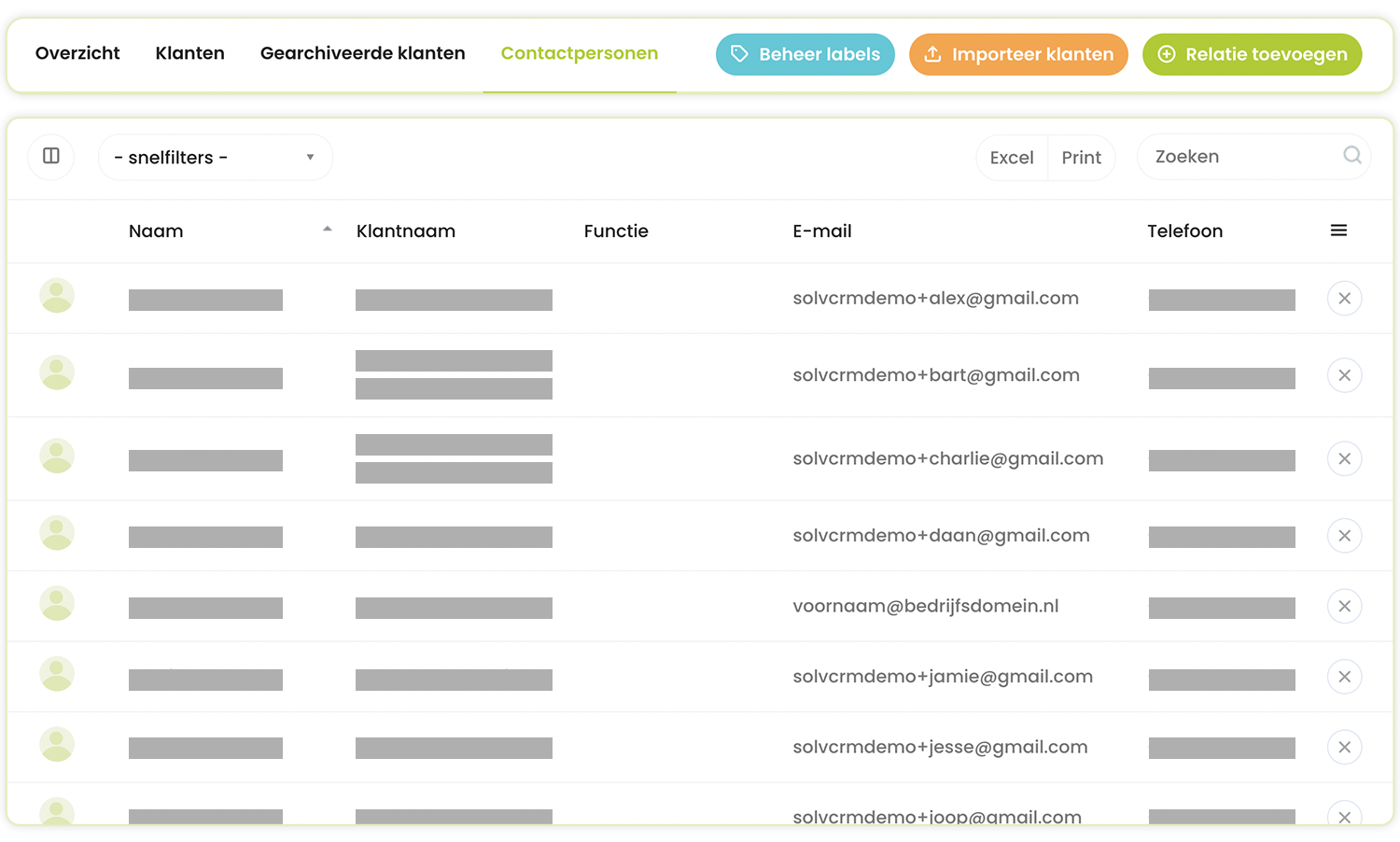Open the snelfilters dropdown
The width and height of the screenshot is (1400, 842).
coord(215,158)
